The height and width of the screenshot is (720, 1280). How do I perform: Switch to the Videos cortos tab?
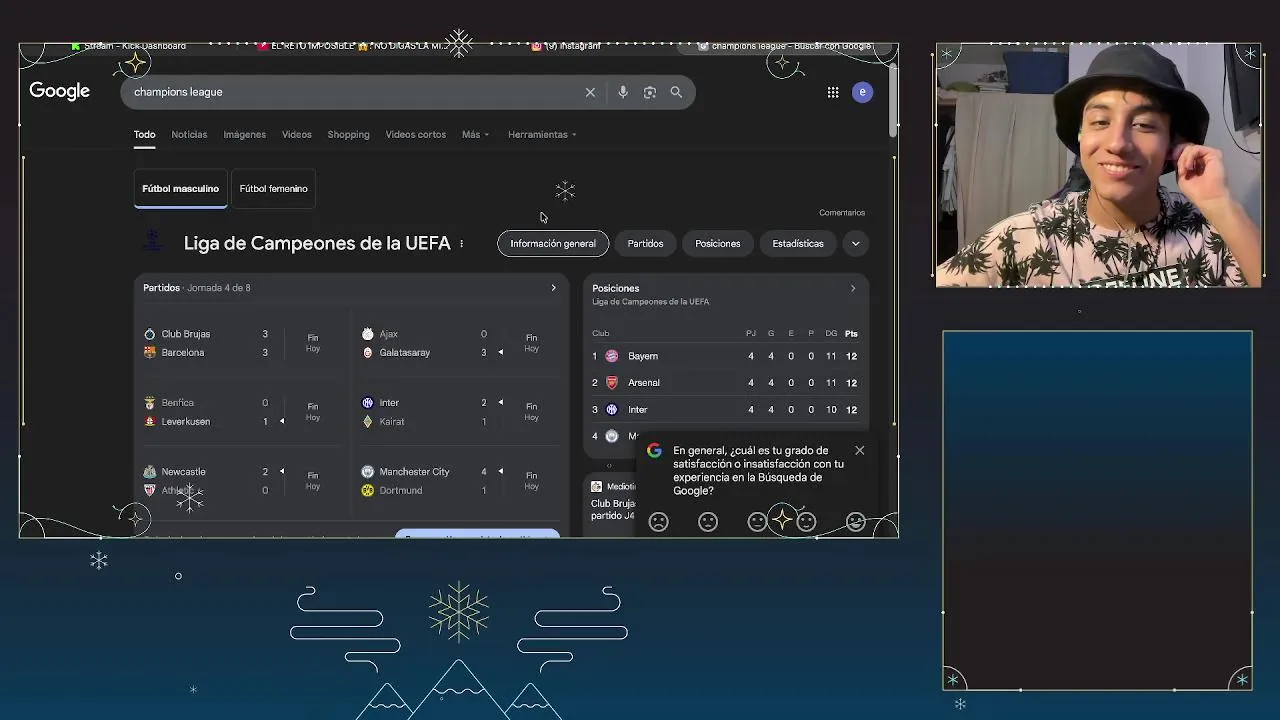coord(416,134)
